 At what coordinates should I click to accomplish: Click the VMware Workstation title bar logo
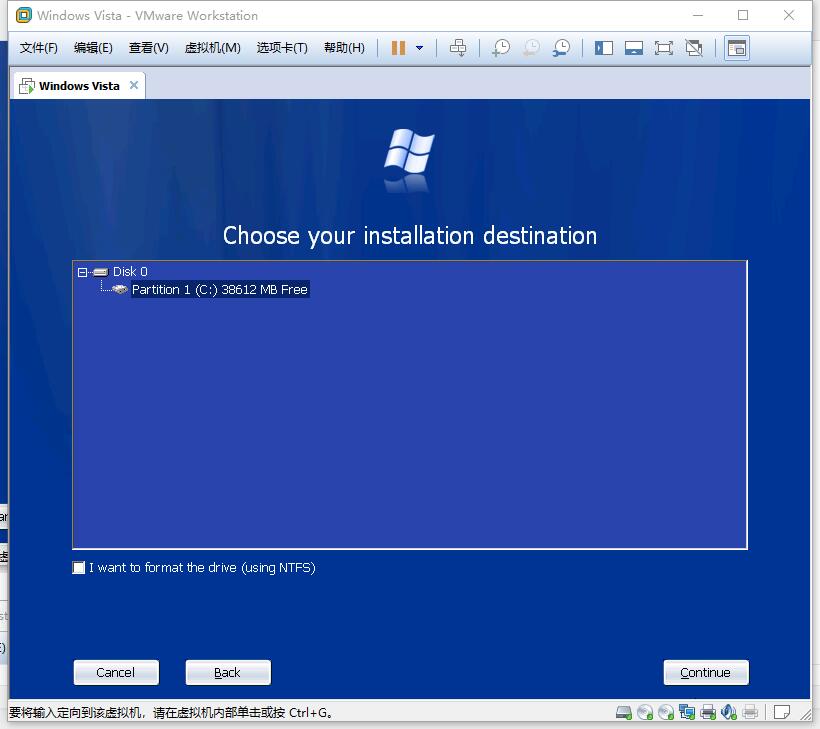(24, 15)
